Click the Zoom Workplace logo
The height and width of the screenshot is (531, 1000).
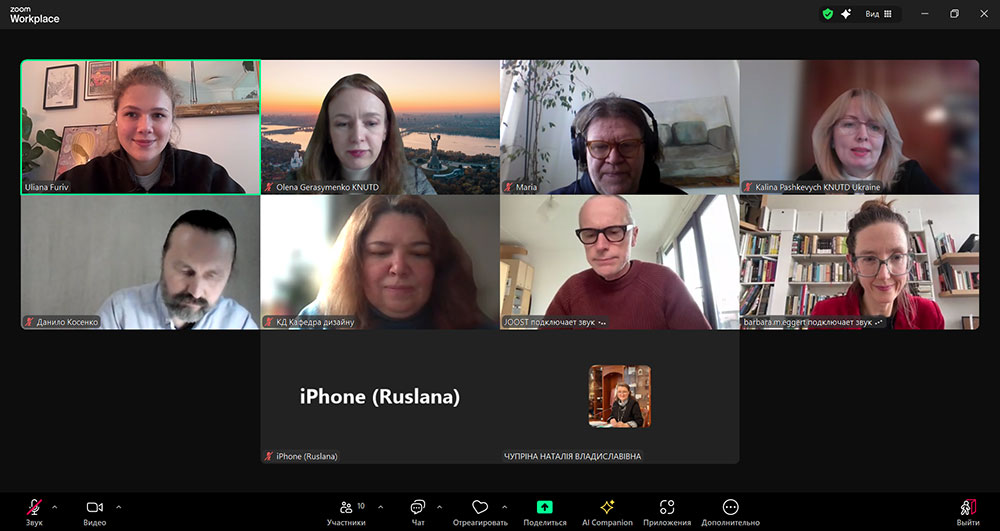(34, 15)
